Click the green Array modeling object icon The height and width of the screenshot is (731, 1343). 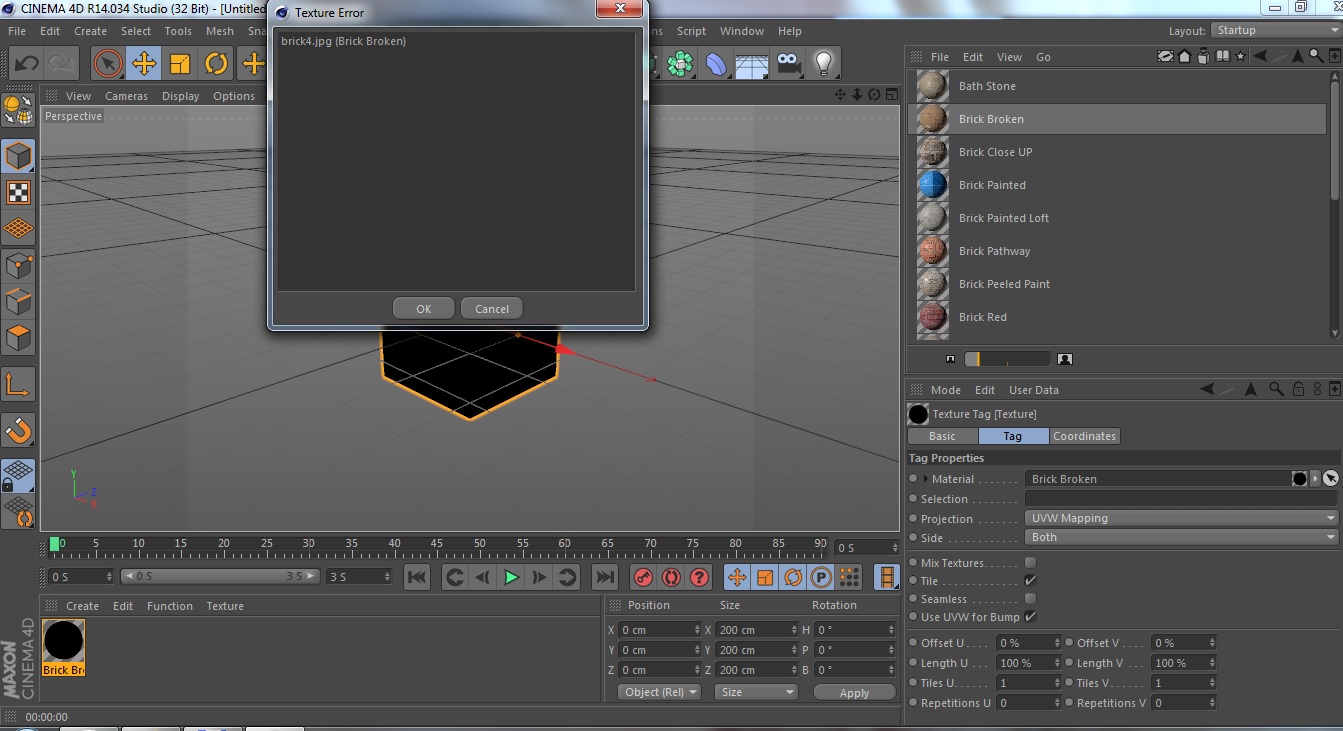[681, 64]
